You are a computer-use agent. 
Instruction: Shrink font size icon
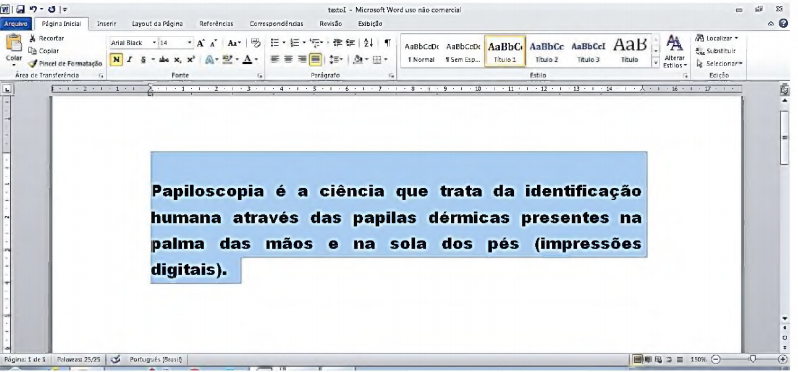(213, 43)
